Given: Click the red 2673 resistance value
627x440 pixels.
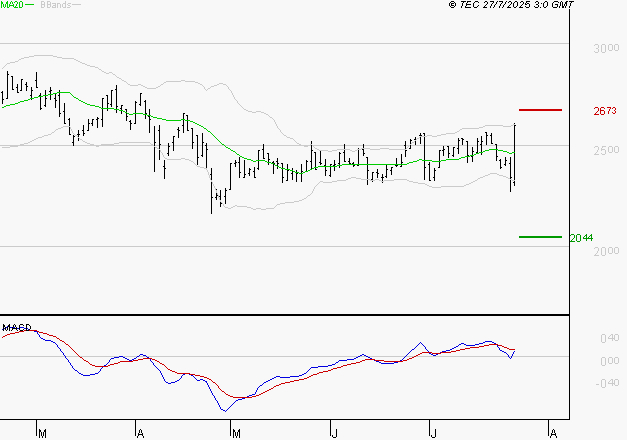Looking at the screenshot, I should pos(605,111).
